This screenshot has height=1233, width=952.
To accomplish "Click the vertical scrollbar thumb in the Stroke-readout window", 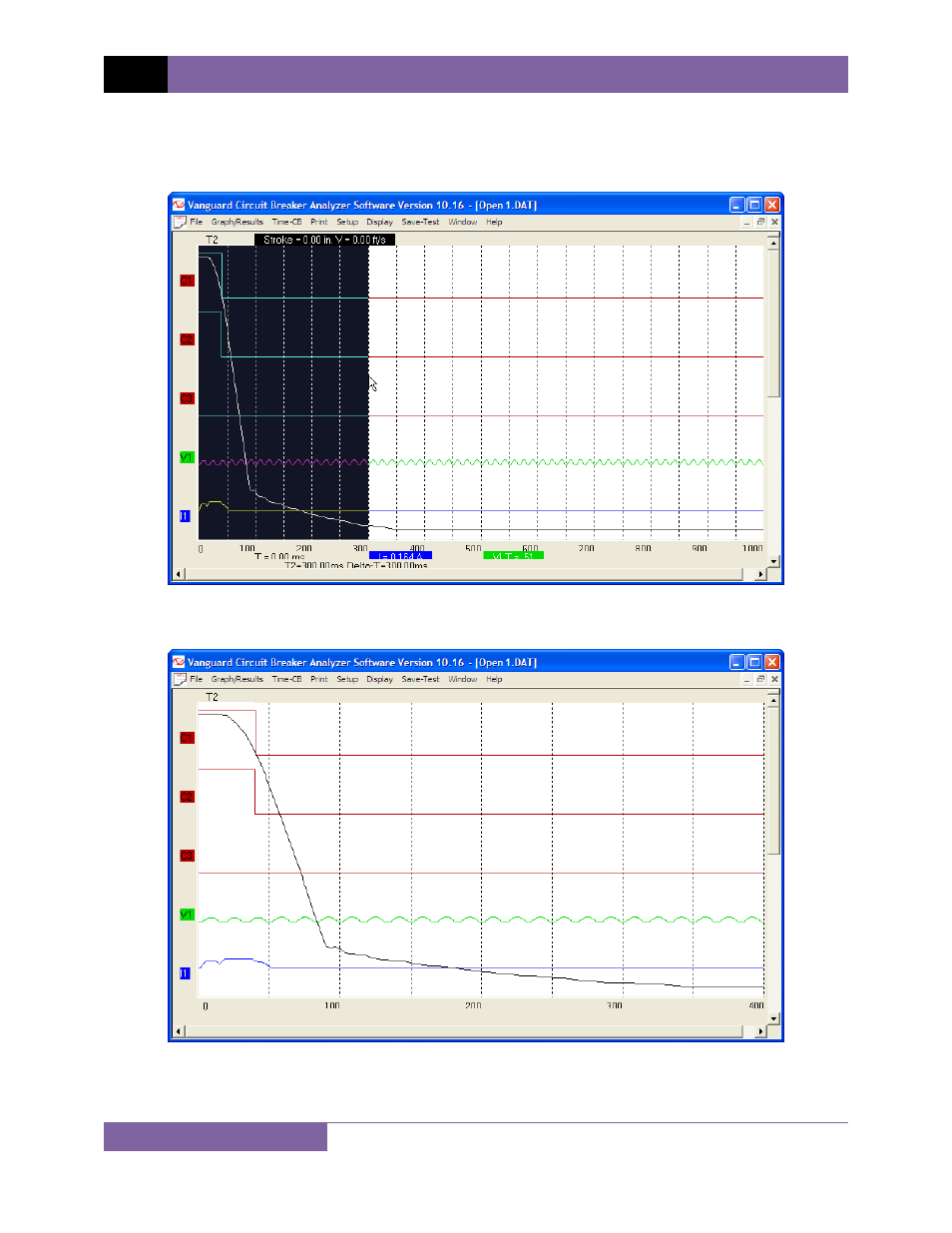I will (773, 322).
